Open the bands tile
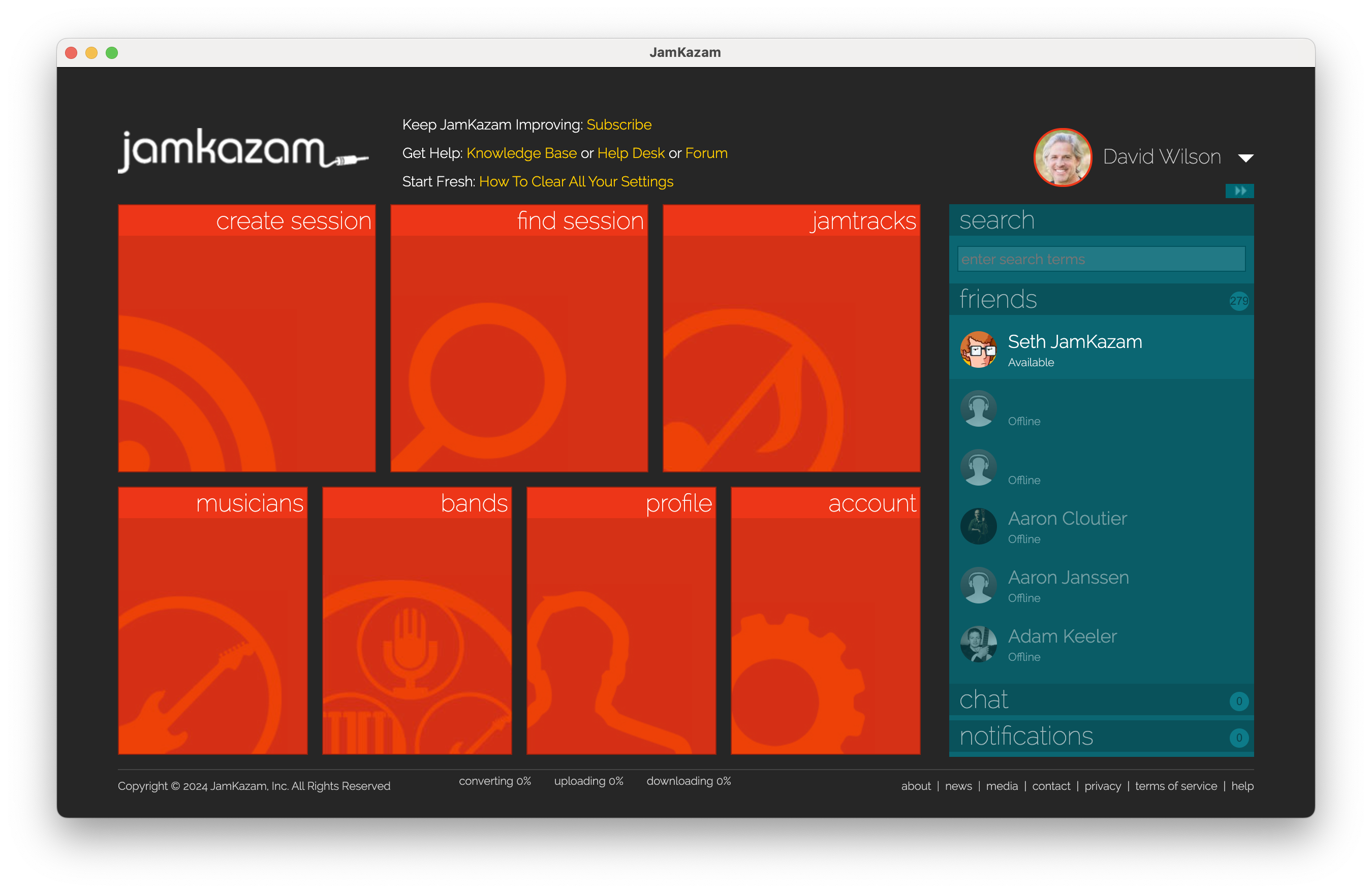The image size is (1372, 893). 417,621
